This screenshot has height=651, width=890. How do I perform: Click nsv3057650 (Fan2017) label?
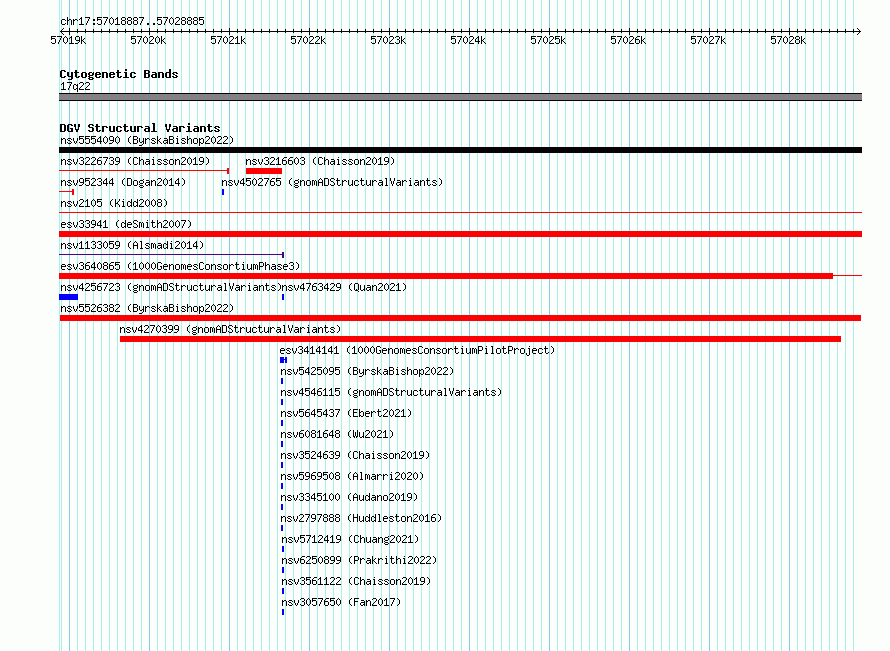(x=341, y=602)
